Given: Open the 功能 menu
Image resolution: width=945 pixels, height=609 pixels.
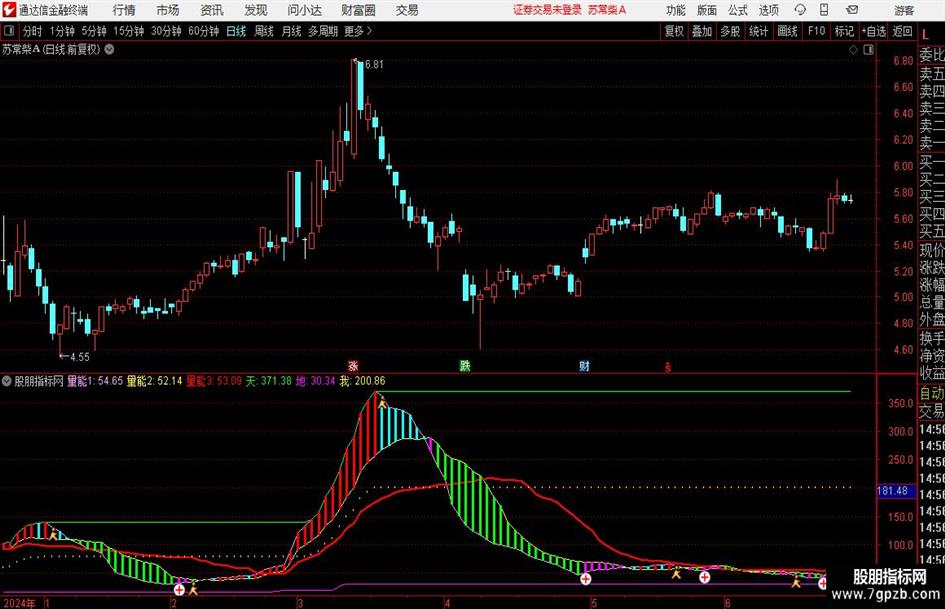Looking at the screenshot, I should click(676, 10).
